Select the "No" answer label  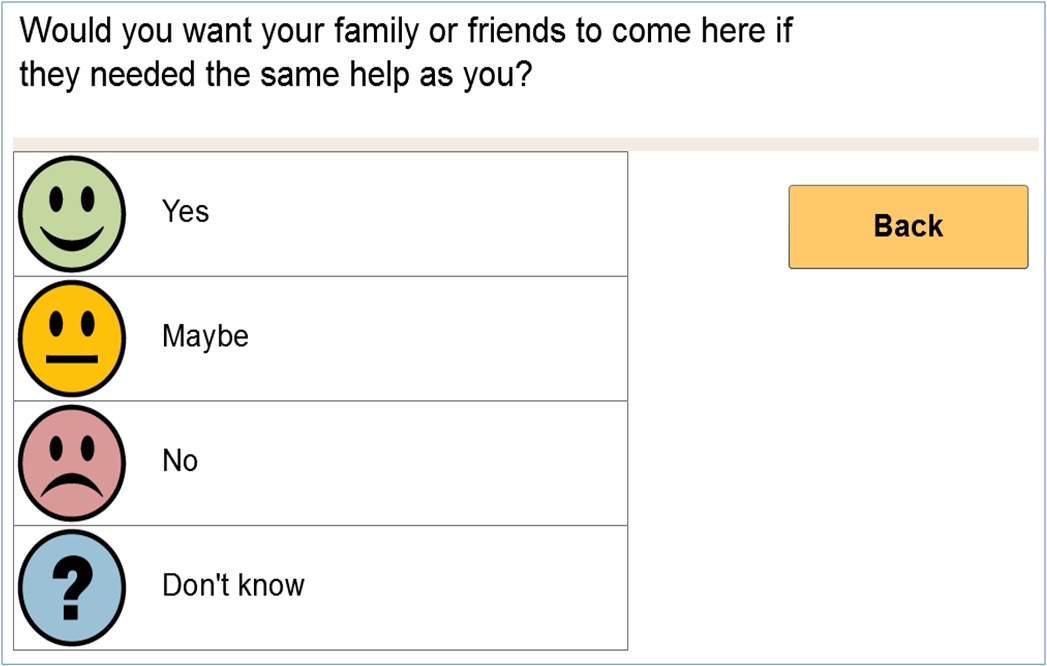(x=180, y=461)
